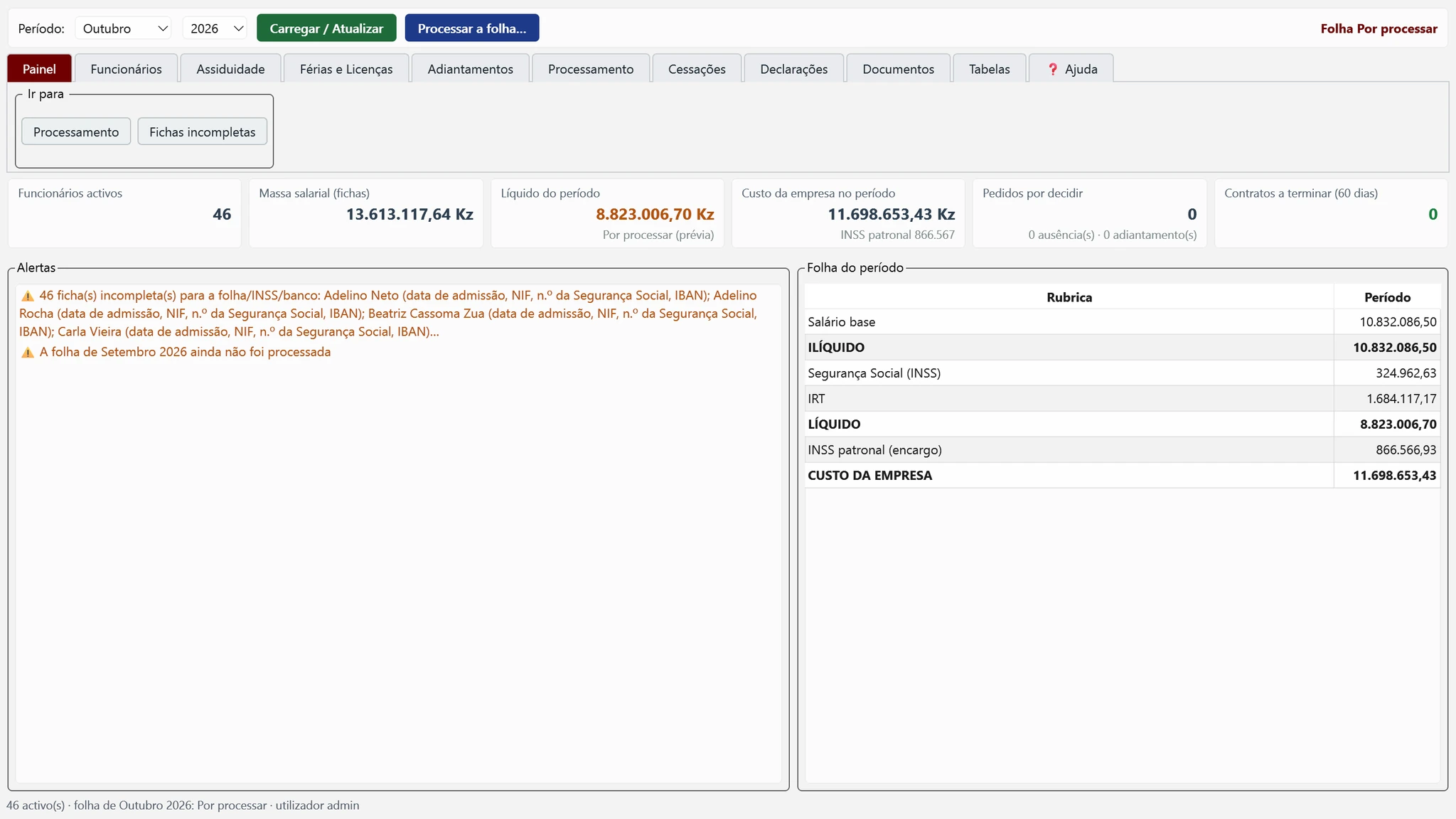Open the Documentos tab

[898, 69]
